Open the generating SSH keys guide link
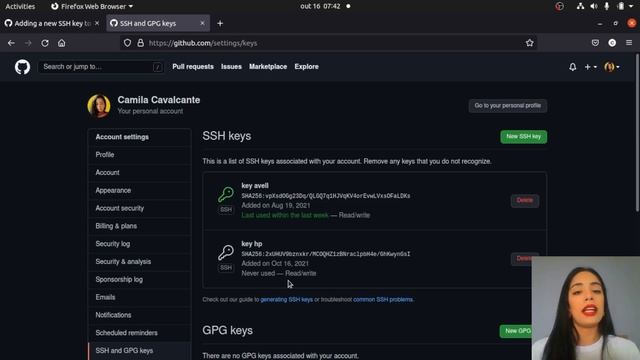The height and width of the screenshot is (360, 640). (x=287, y=300)
